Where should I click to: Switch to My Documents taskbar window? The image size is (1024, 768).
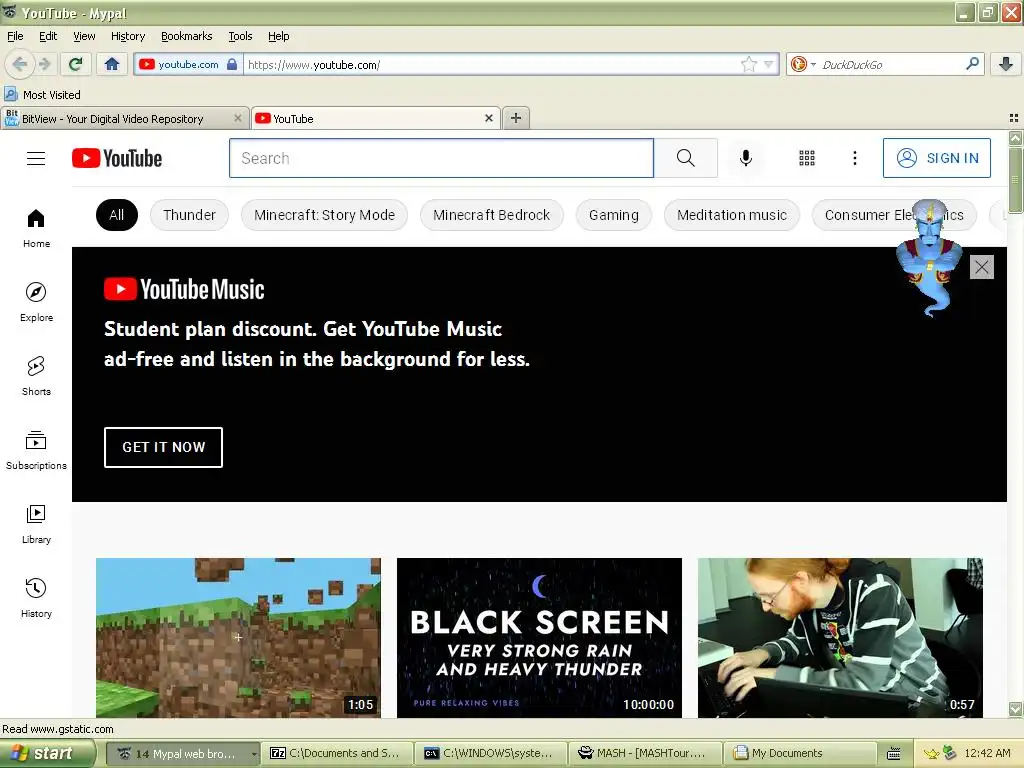tap(801, 754)
